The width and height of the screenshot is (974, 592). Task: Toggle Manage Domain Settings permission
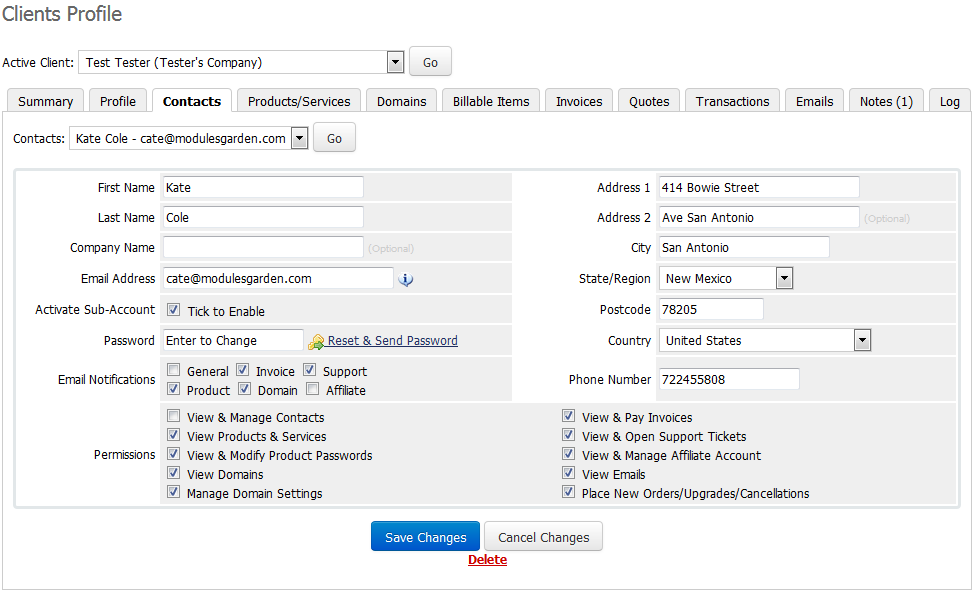[173, 492]
